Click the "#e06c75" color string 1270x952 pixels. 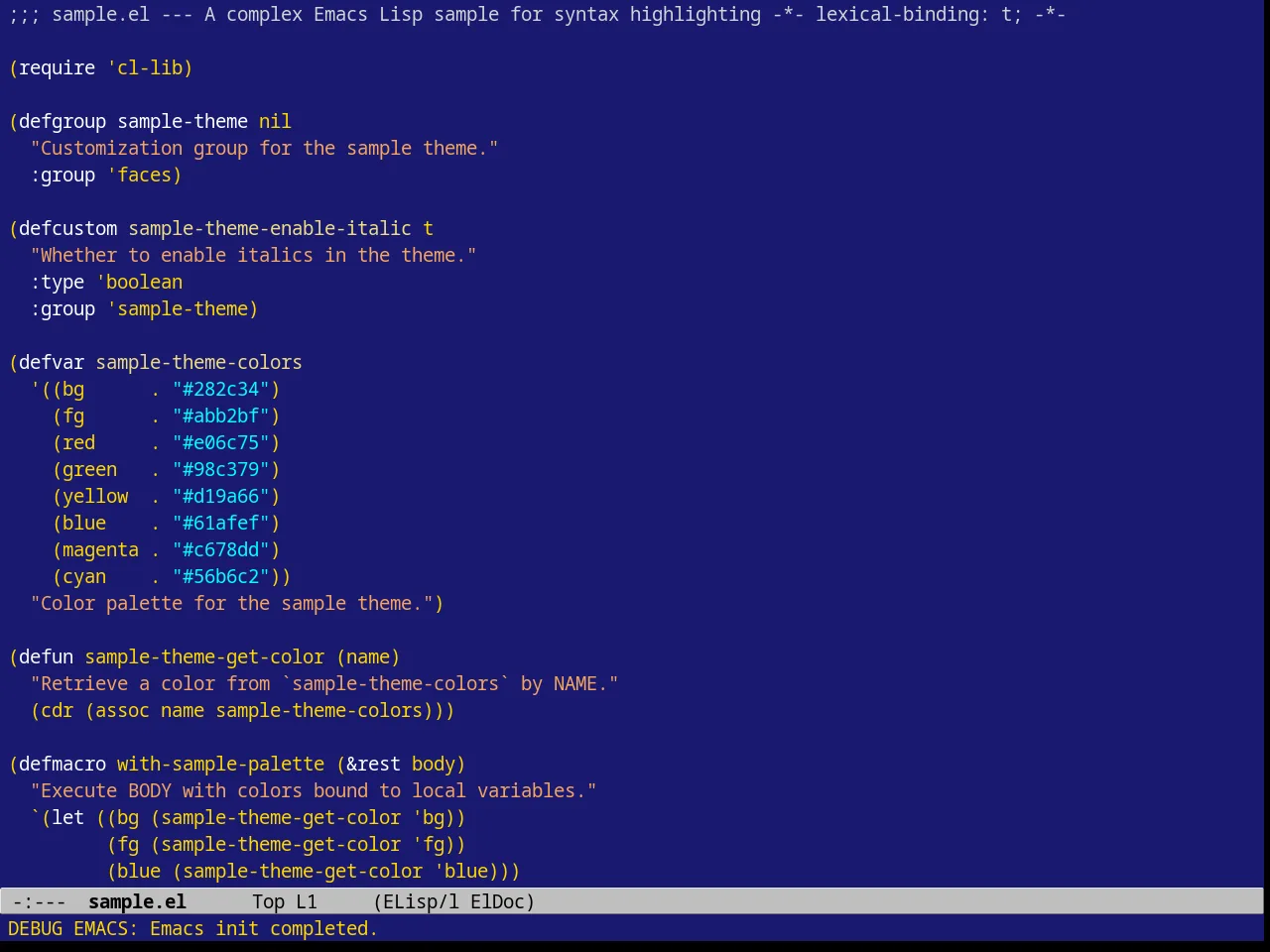click(221, 442)
